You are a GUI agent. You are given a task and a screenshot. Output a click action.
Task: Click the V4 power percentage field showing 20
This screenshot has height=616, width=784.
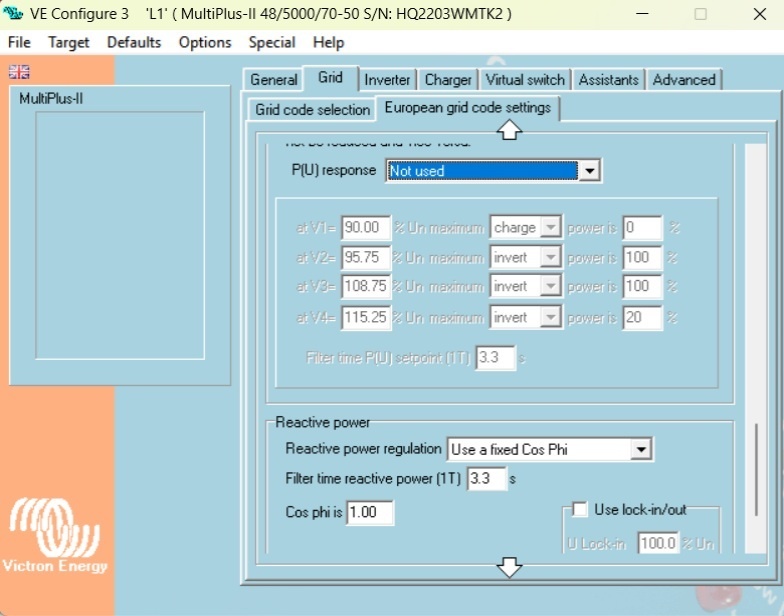tap(642, 318)
